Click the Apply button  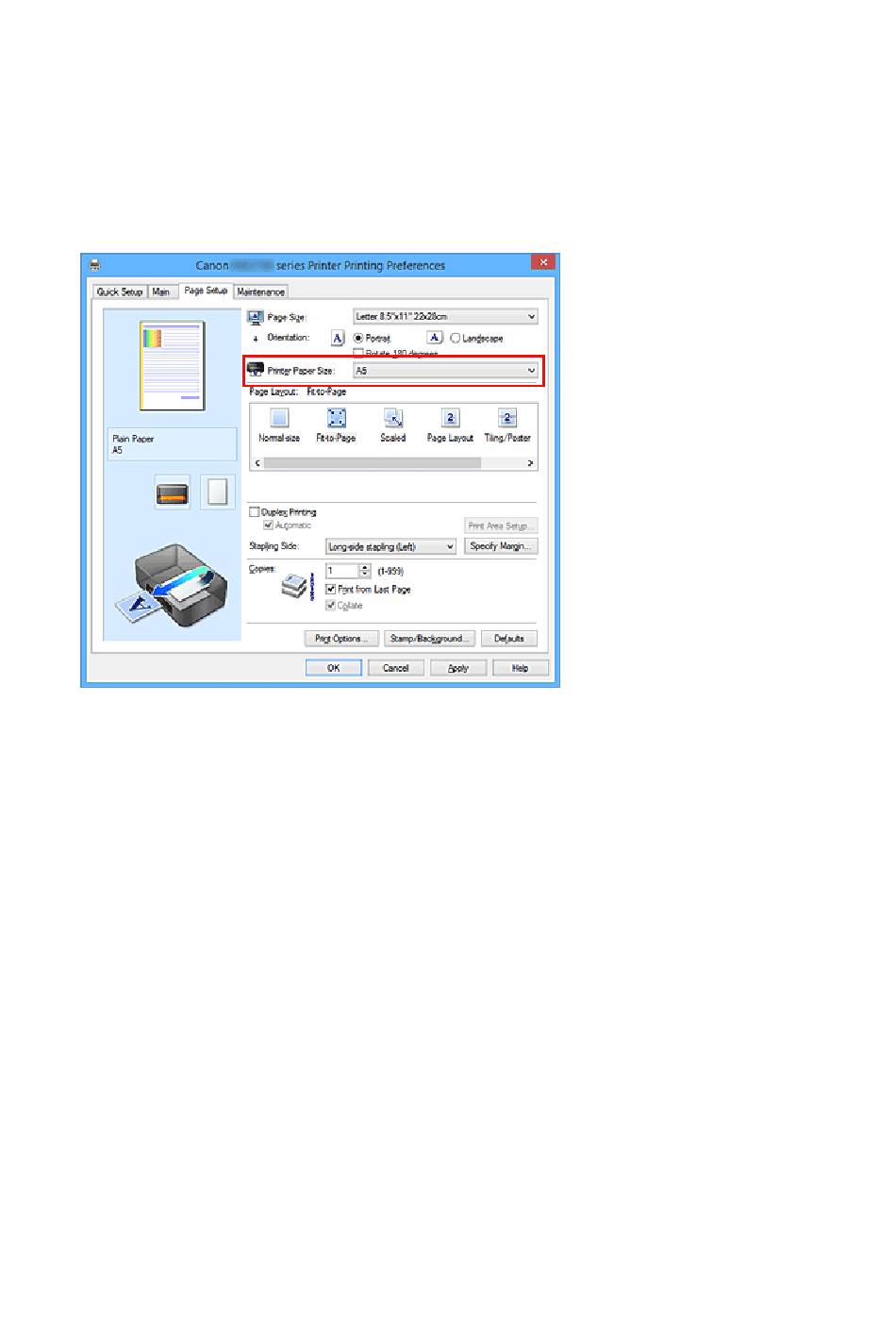click(x=458, y=668)
